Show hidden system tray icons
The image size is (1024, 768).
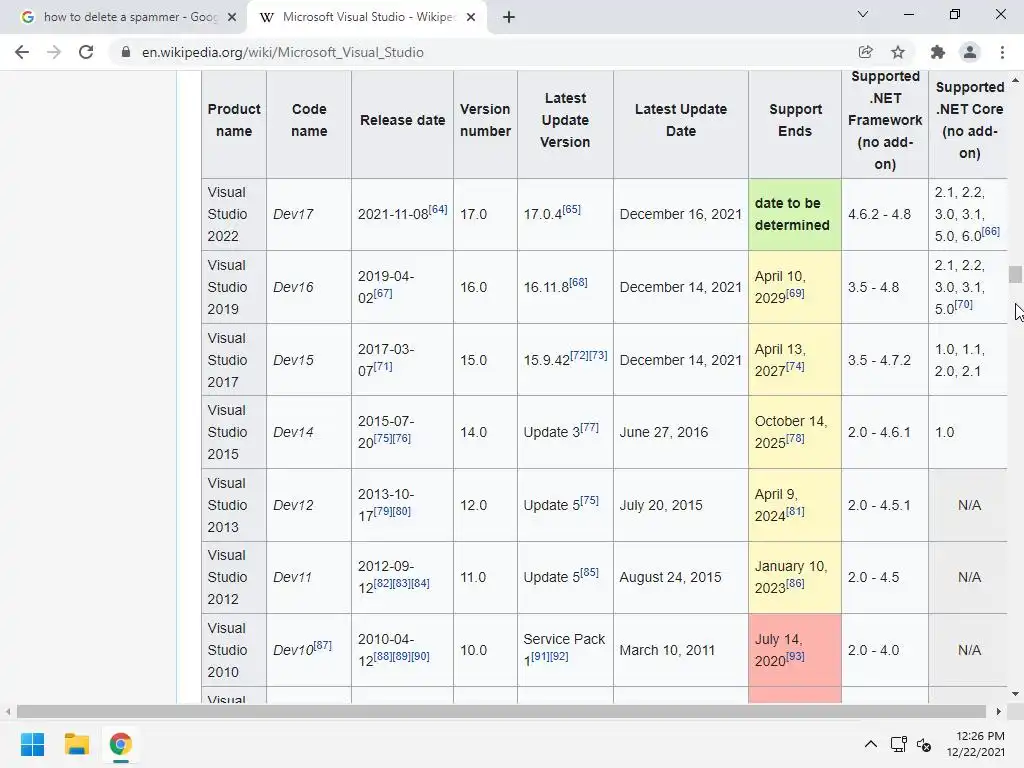(871, 744)
